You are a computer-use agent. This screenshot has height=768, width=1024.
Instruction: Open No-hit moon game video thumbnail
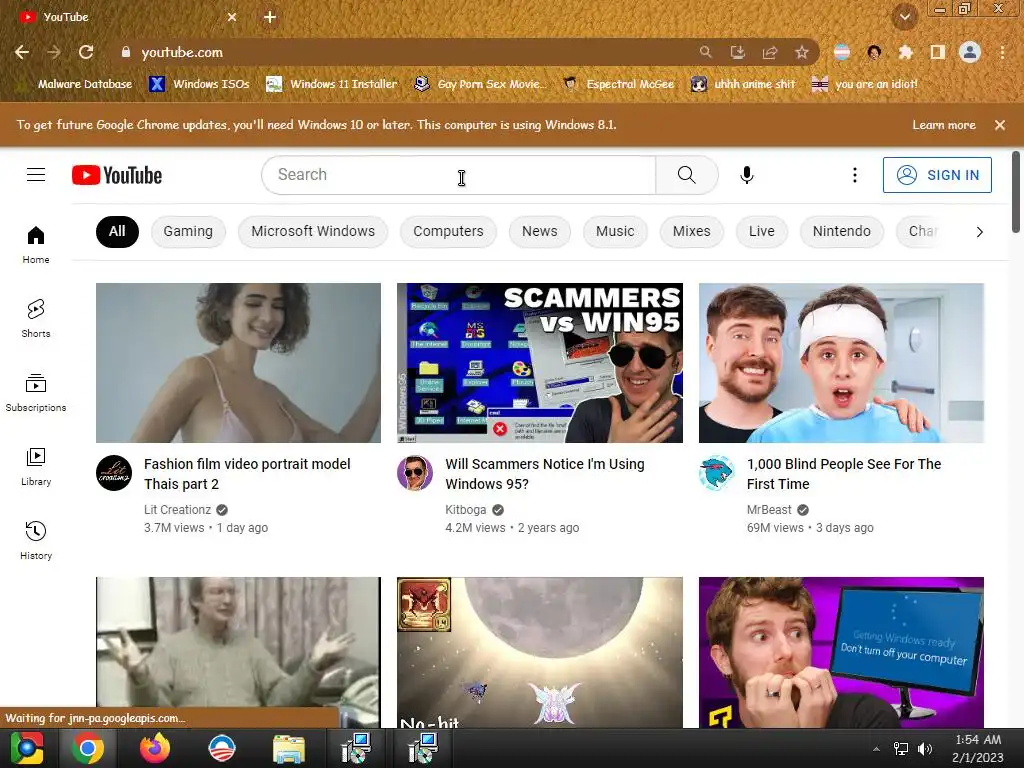[540, 652]
